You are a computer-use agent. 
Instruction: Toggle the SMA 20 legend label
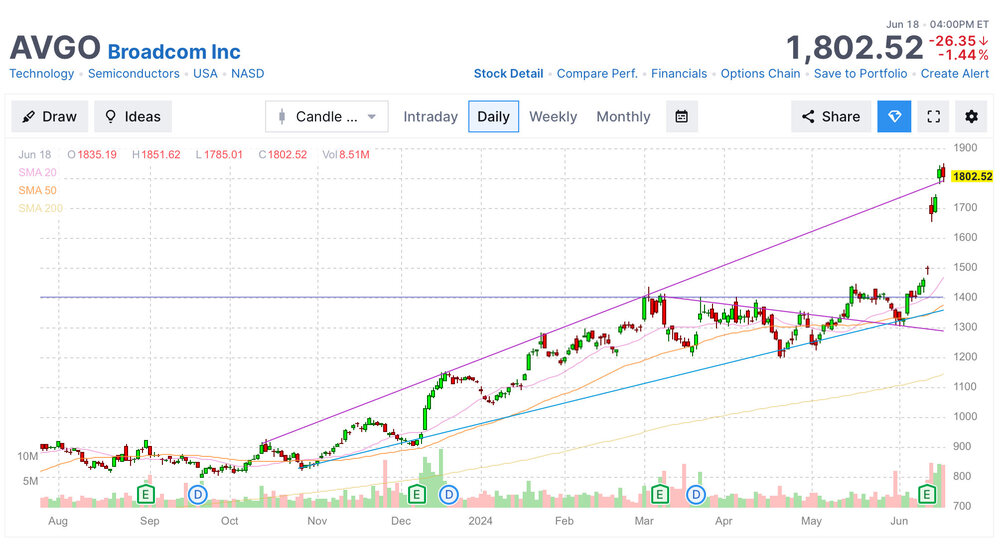click(37, 172)
